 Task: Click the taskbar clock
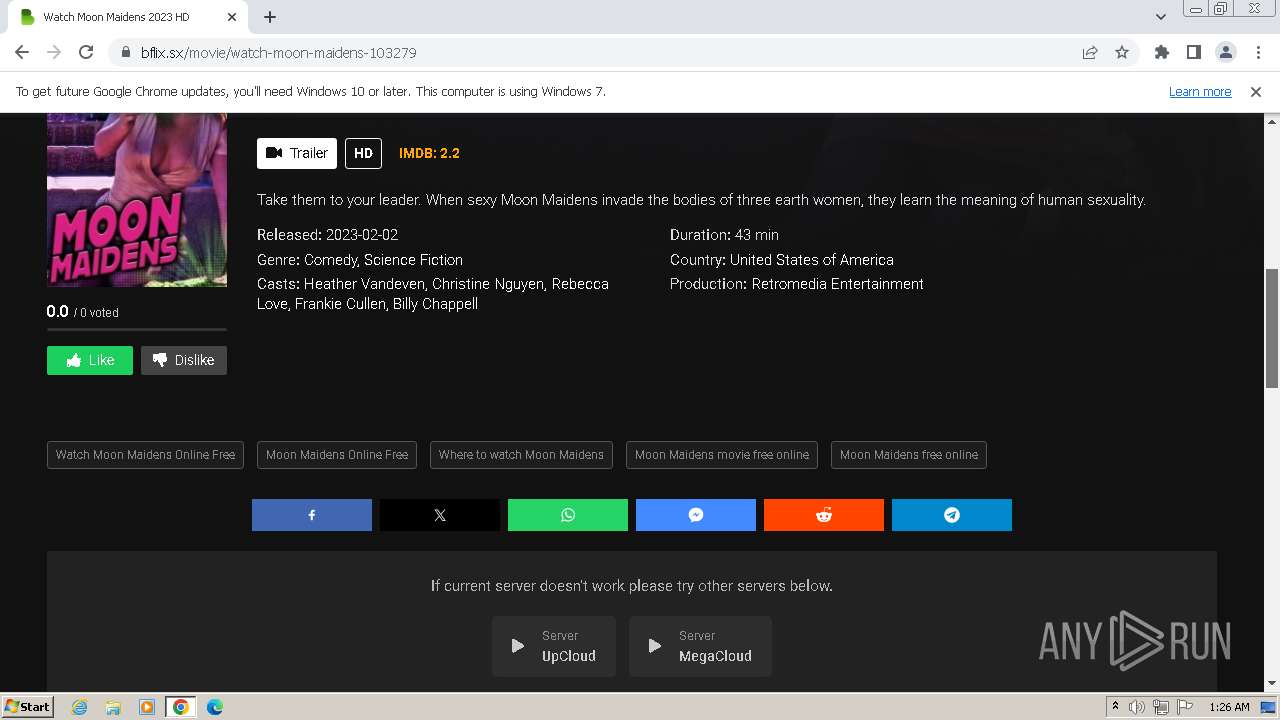tap(1229, 707)
